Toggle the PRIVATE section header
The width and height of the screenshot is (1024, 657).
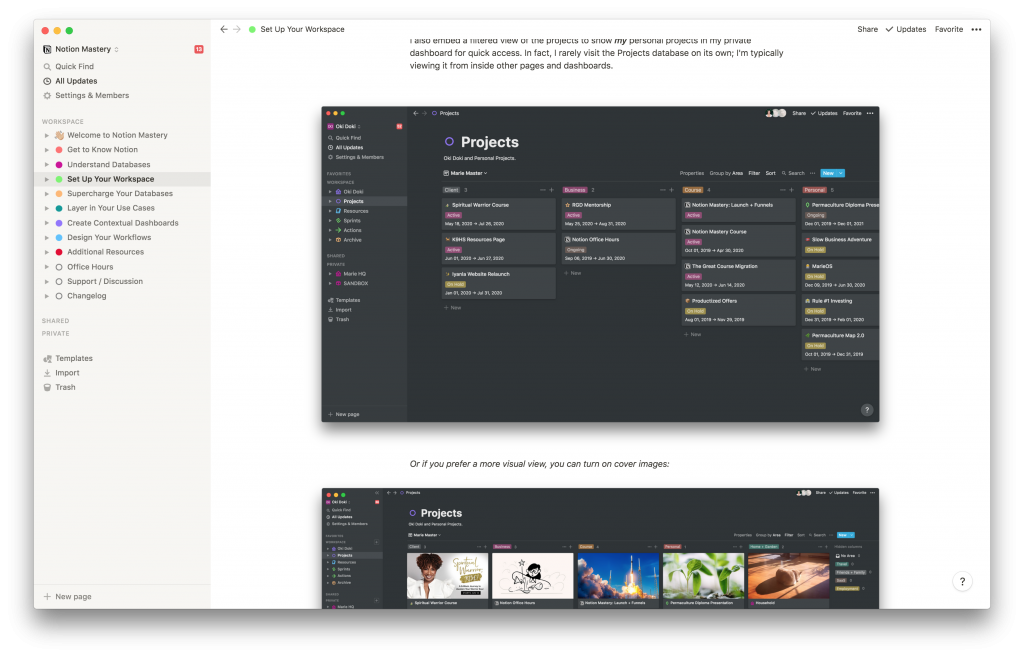tap(56, 334)
